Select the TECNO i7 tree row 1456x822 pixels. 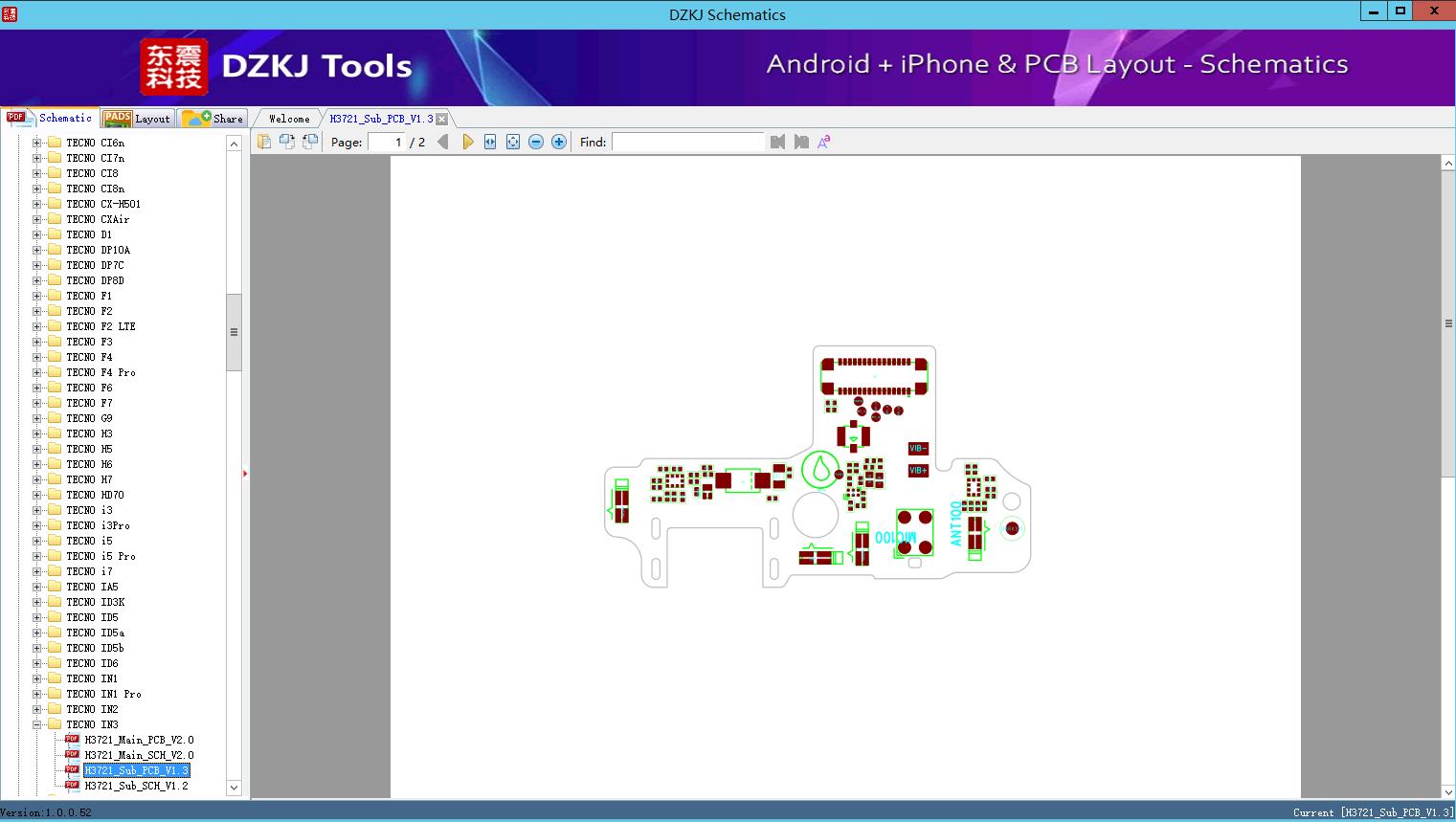tap(89, 571)
